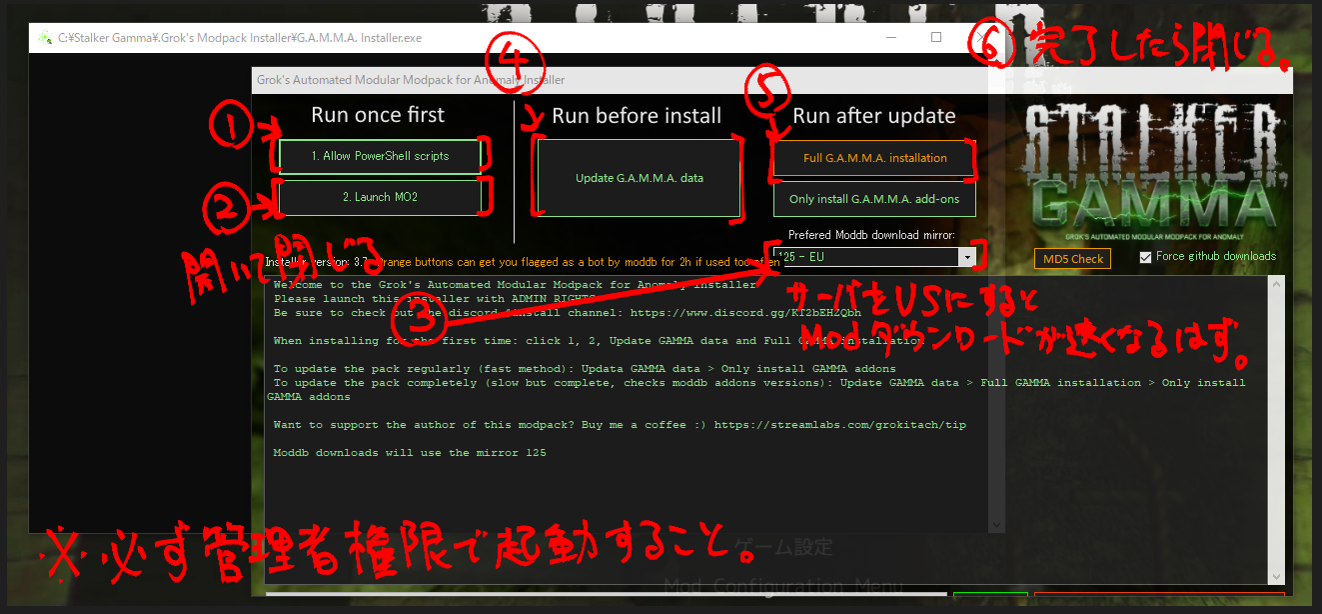Screen dimensions: 1322x614
Task: Click the green progress bar at the bottom
Action: point(990,595)
